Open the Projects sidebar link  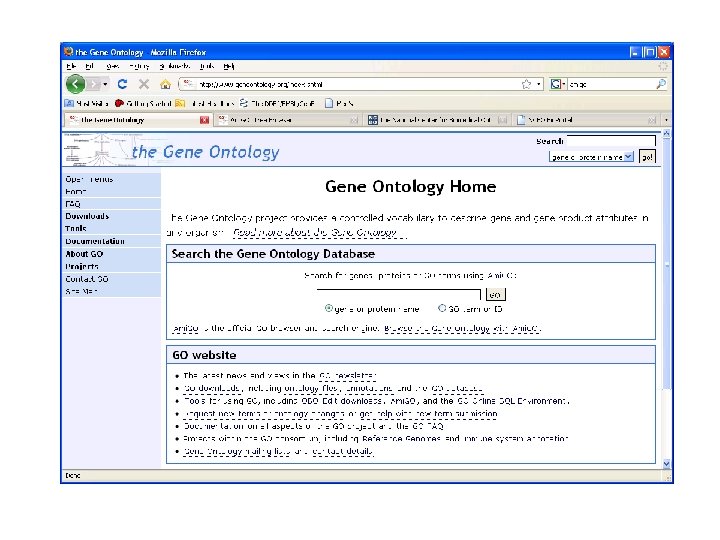pos(82,266)
